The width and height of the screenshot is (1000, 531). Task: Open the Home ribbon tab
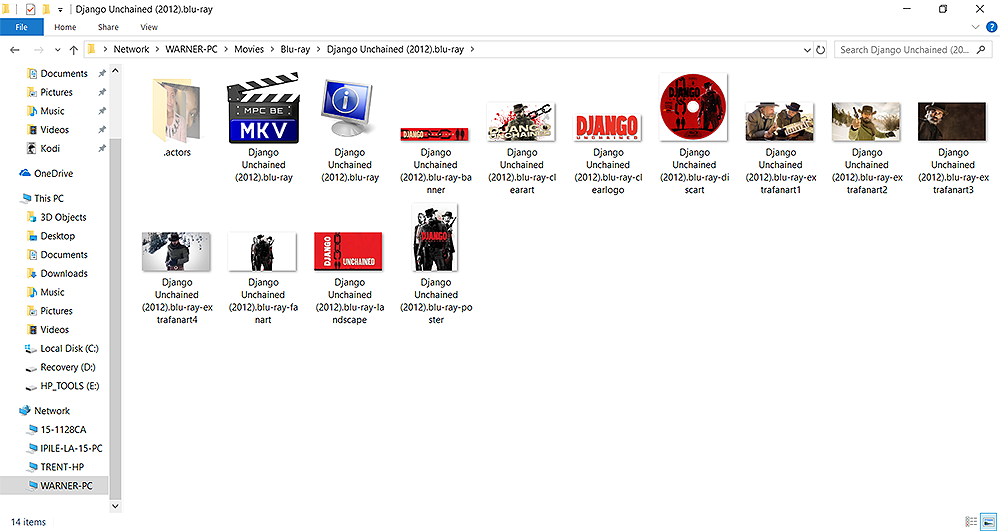65,27
